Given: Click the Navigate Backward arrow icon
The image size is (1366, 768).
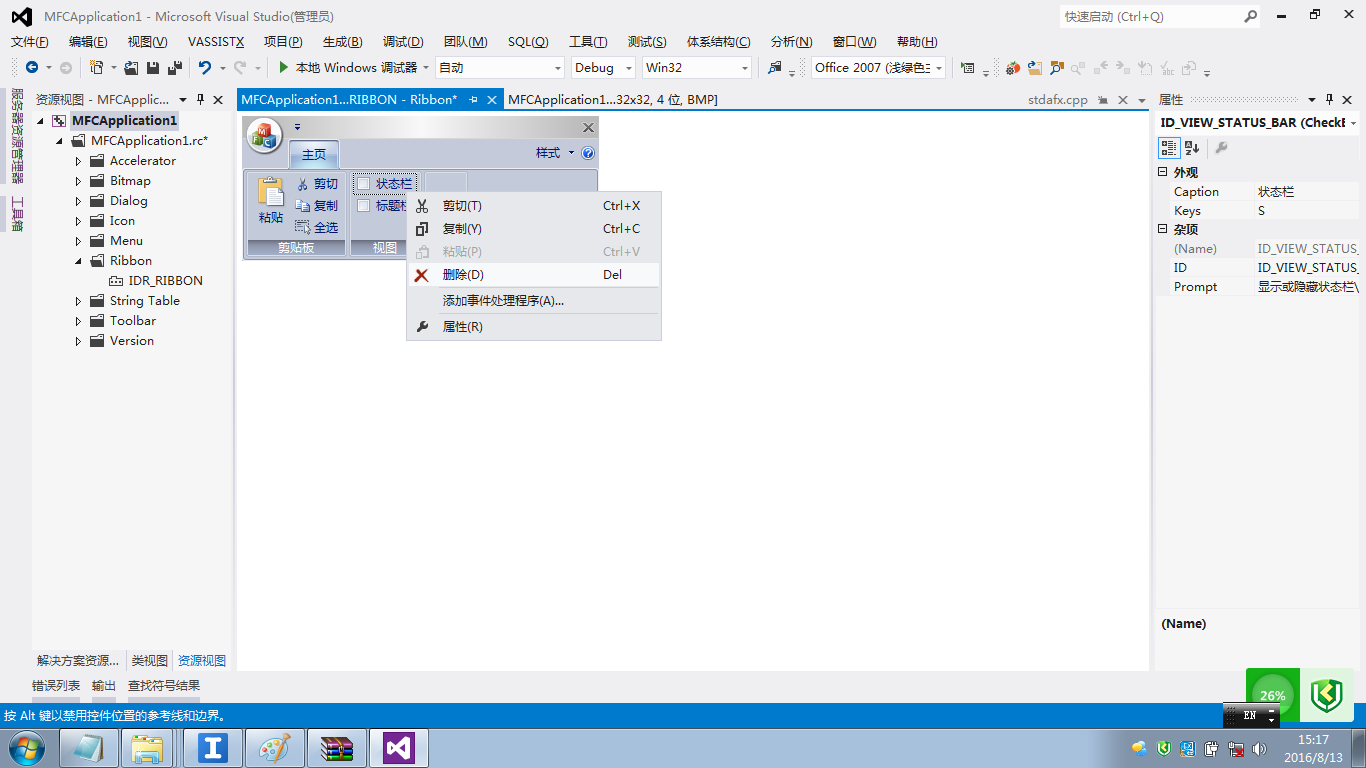Looking at the screenshot, I should click(x=32, y=68).
